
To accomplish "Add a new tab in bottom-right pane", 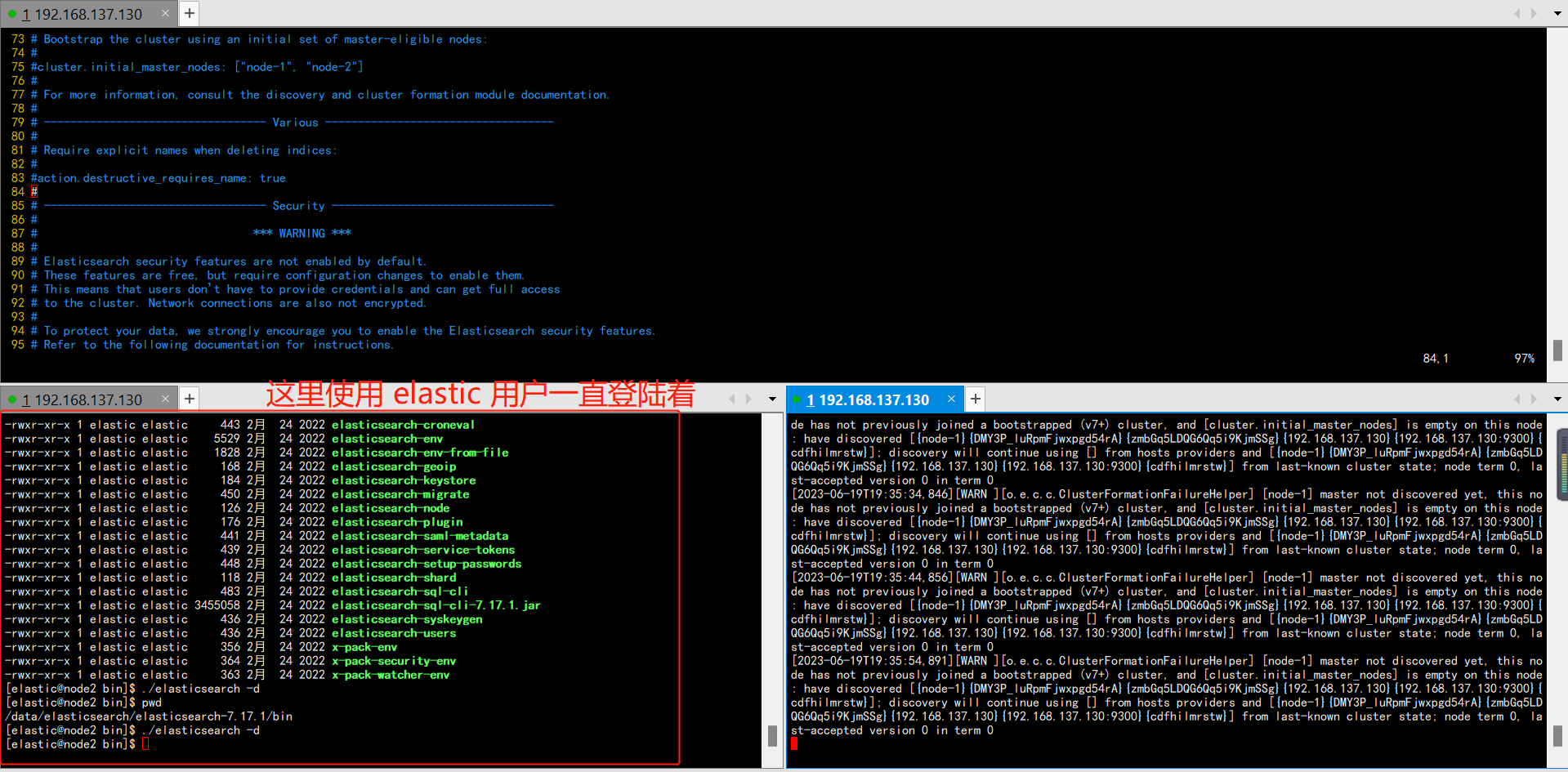I will 976,399.
